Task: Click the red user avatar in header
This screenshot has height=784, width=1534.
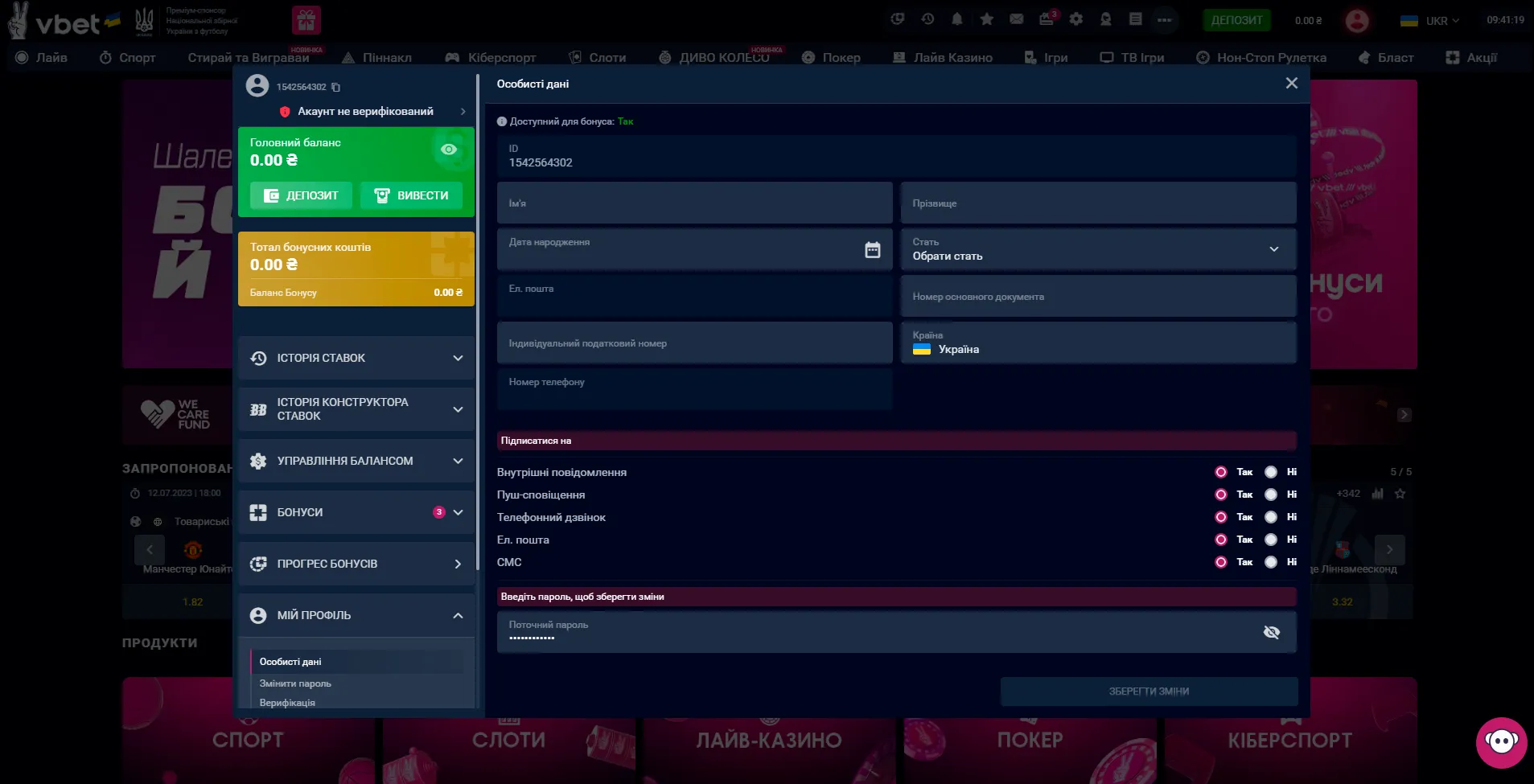Action: tap(1357, 21)
